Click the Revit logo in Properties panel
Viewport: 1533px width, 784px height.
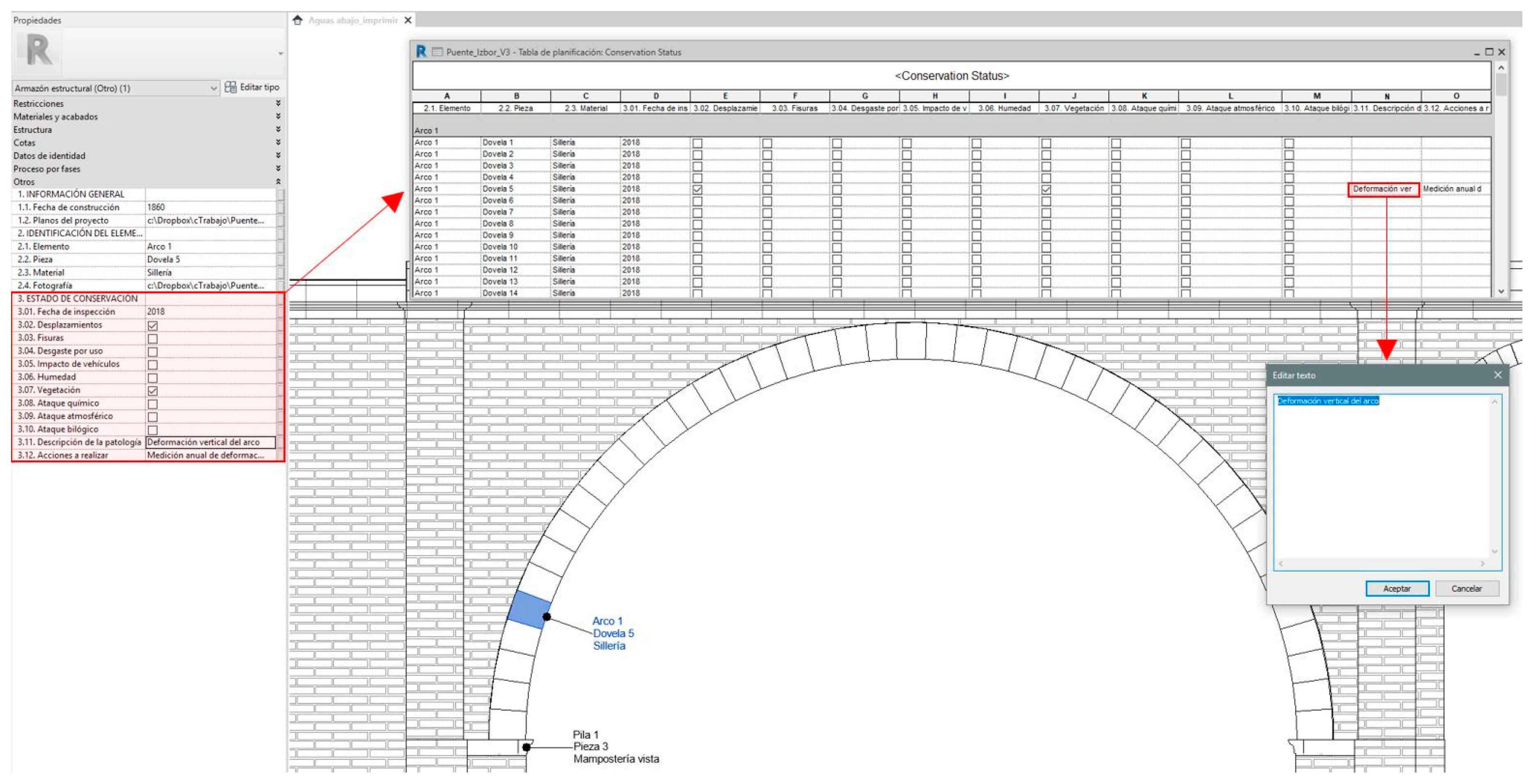(x=39, y=50)
